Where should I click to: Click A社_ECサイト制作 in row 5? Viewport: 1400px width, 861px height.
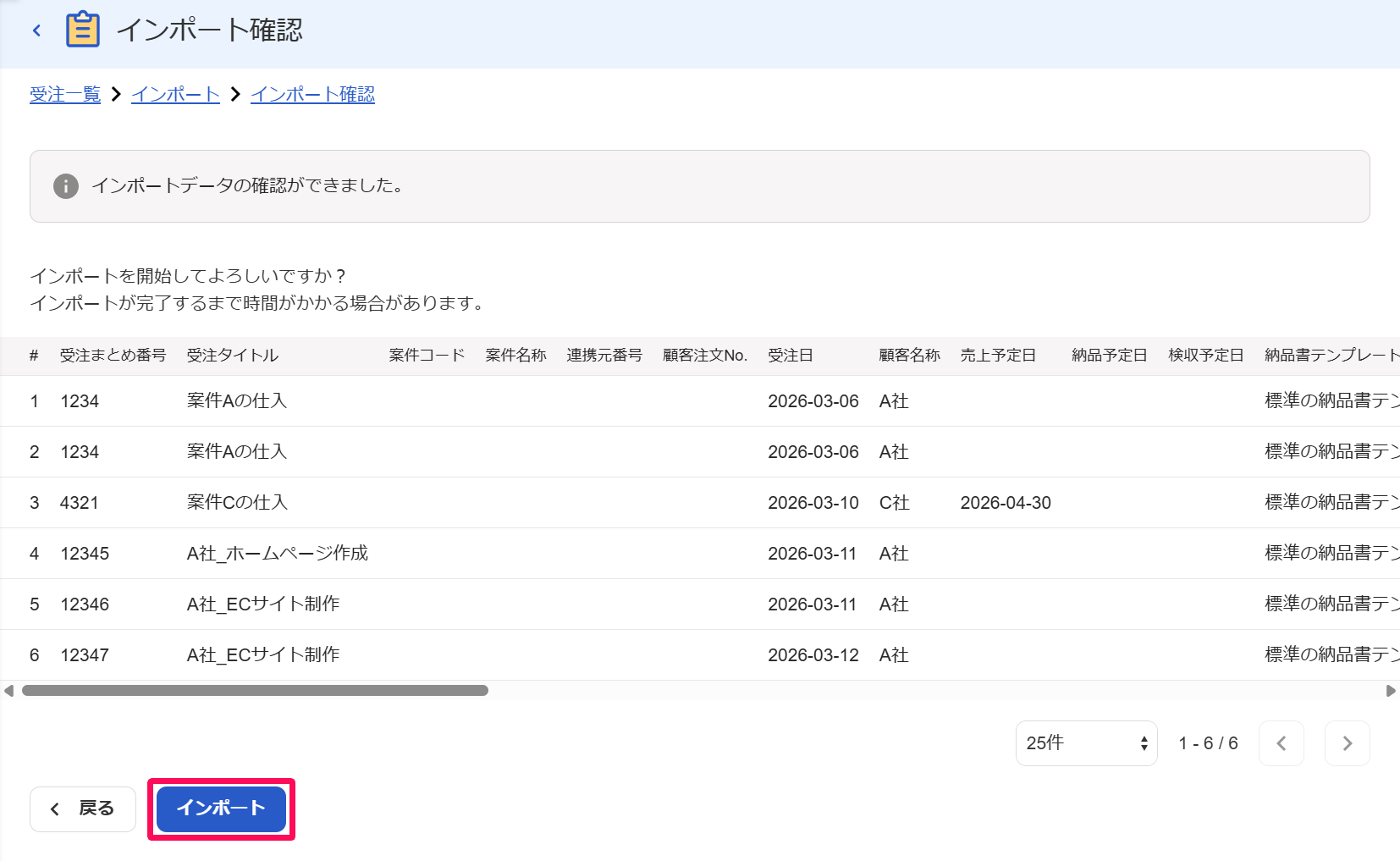(263, 604)
